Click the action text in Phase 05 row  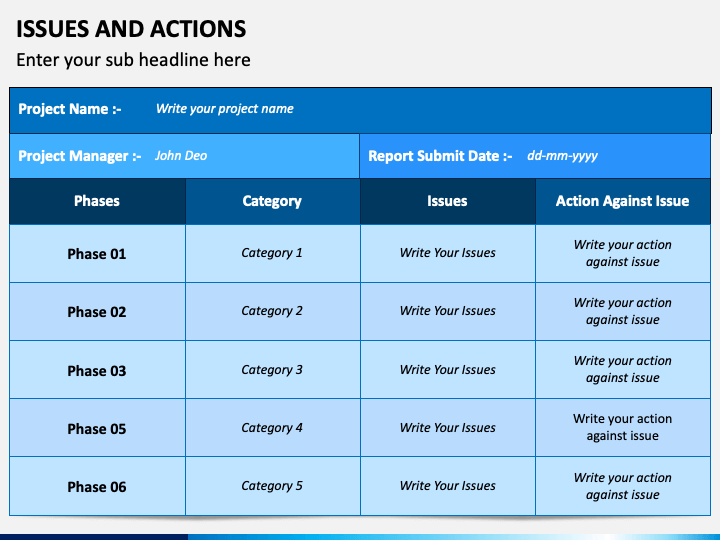click(623, 427)
